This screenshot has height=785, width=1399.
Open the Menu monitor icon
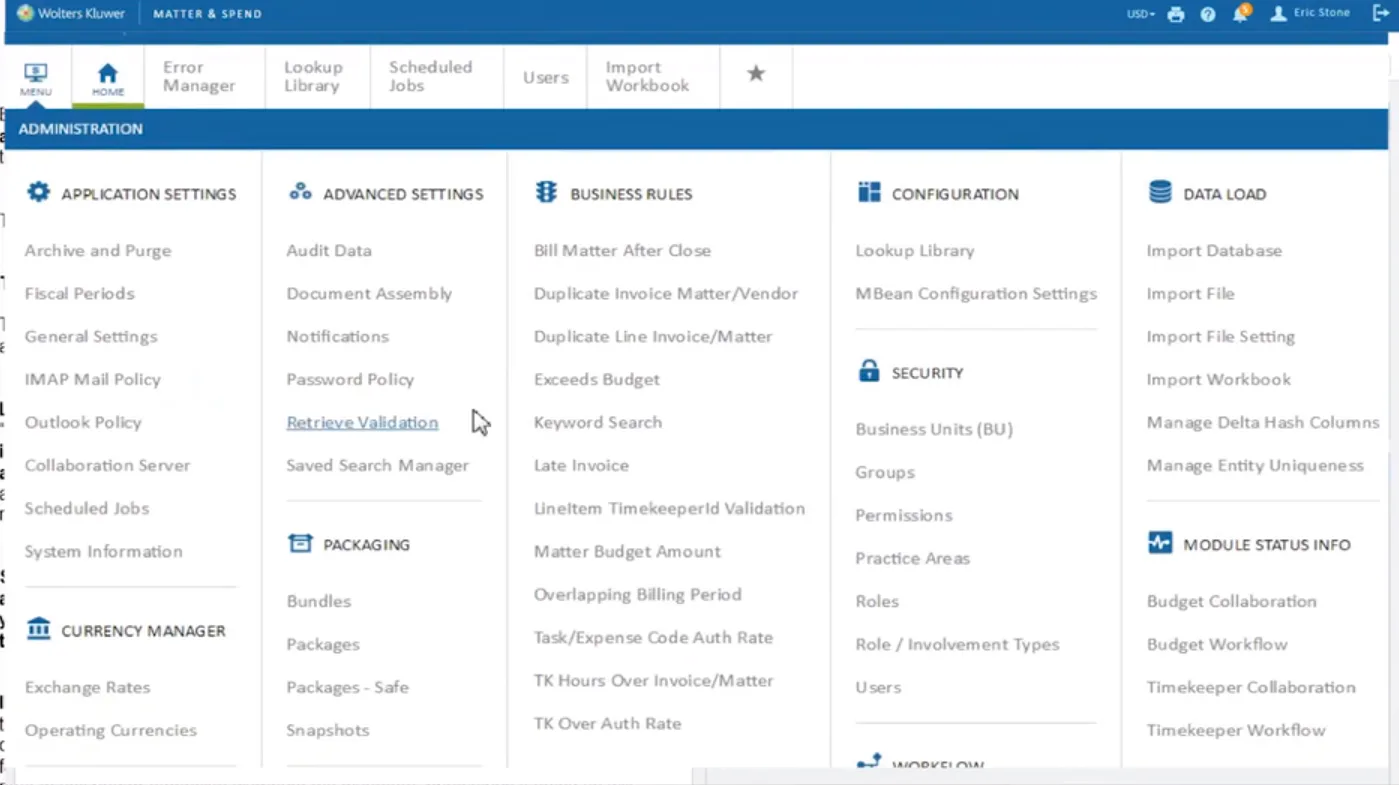[36, 79]
